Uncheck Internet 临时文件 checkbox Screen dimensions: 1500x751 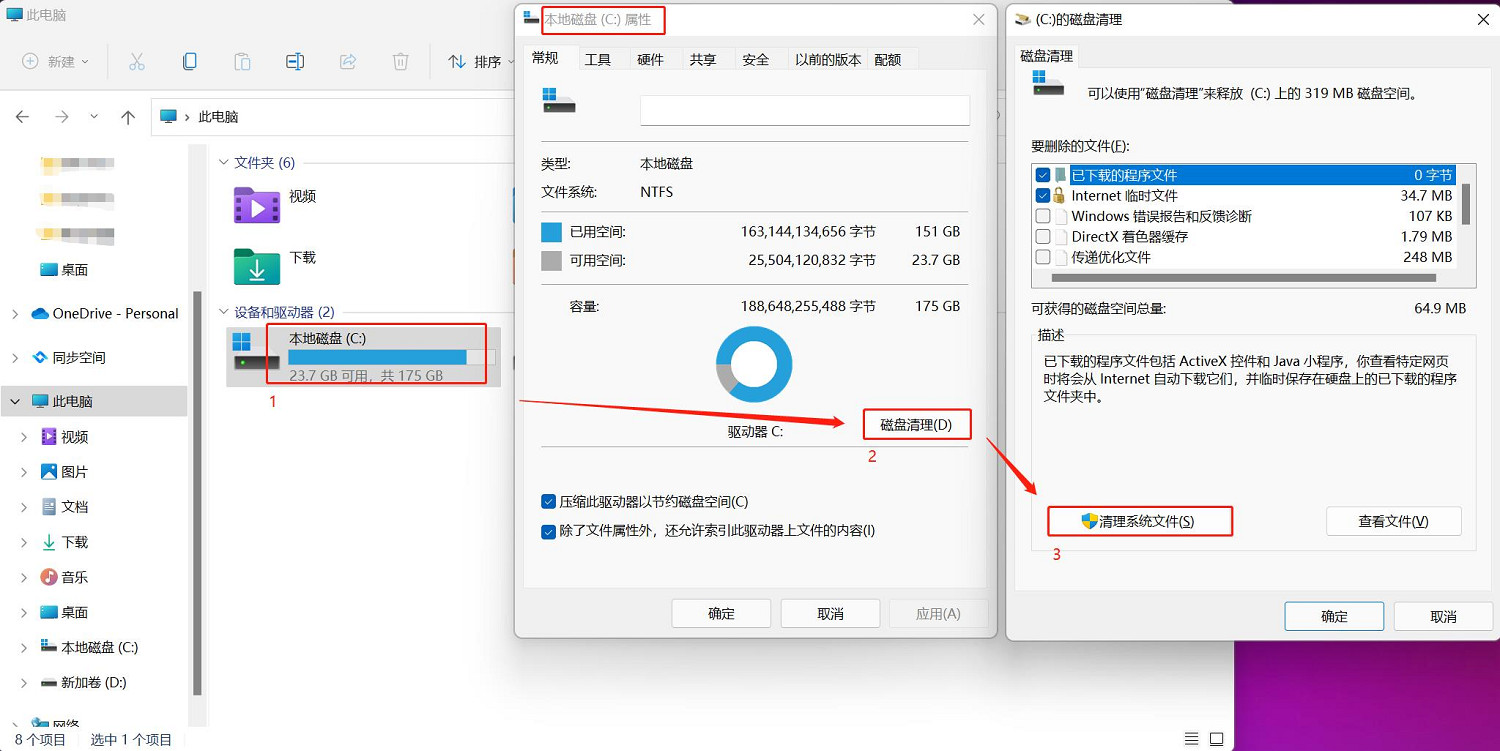(1043, 196)
